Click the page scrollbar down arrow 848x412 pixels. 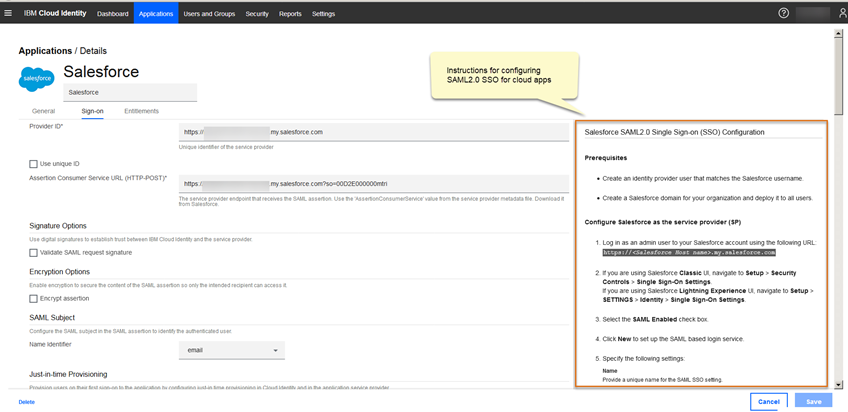839,384
